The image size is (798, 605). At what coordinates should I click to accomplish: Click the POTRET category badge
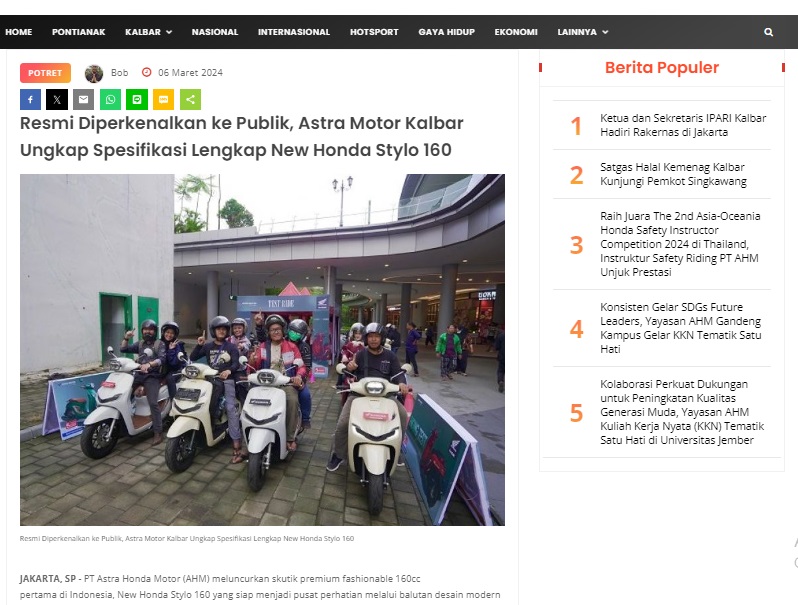click(45, 73)
